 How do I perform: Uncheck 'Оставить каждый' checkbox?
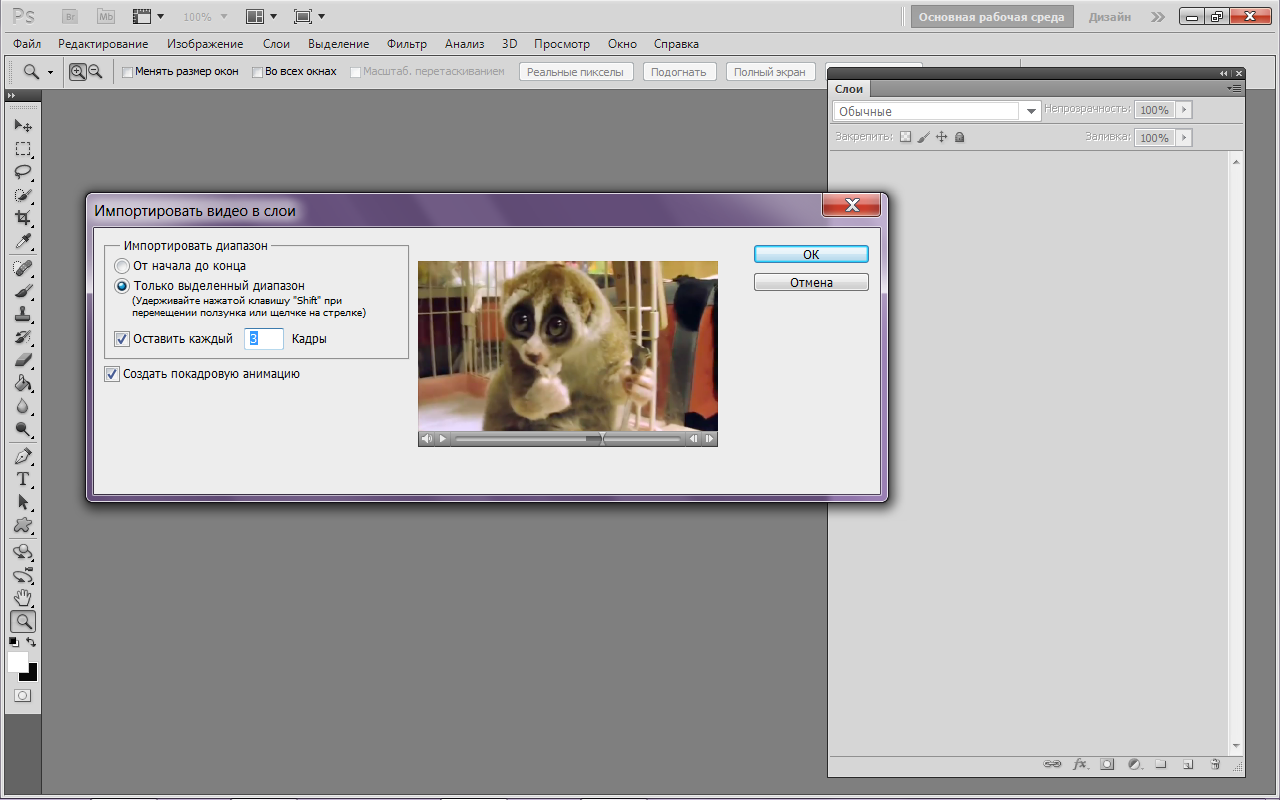122,339
